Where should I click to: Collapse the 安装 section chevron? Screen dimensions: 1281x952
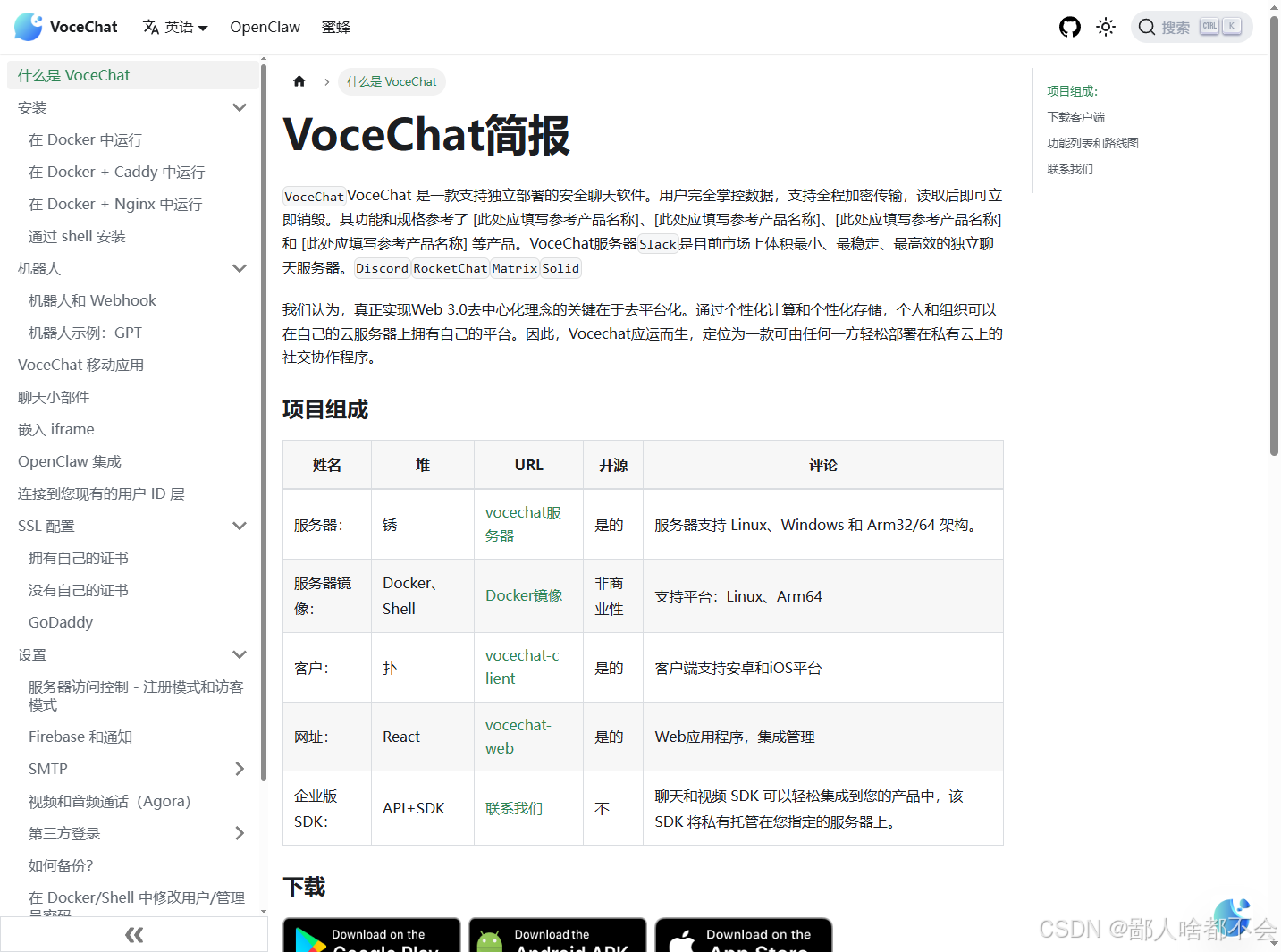(x=240, y=107)
